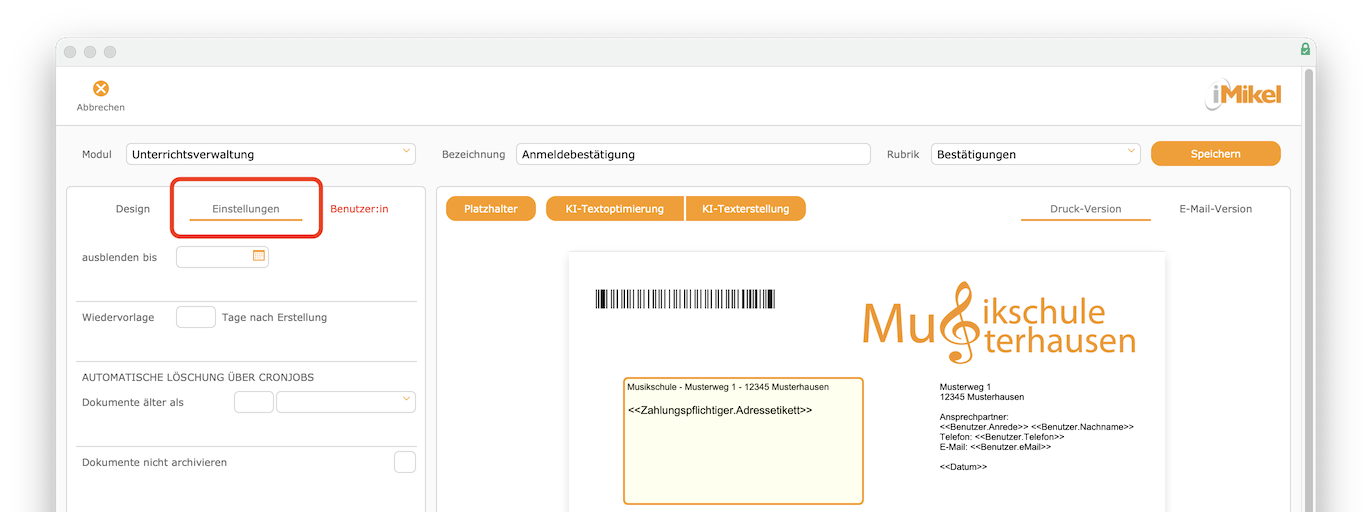Image resolution: width=1372 pixels, height=512 pixels.
Task: Click the green lock icon in title bar
Action: pyautogui.click(x=1305, y=49)
